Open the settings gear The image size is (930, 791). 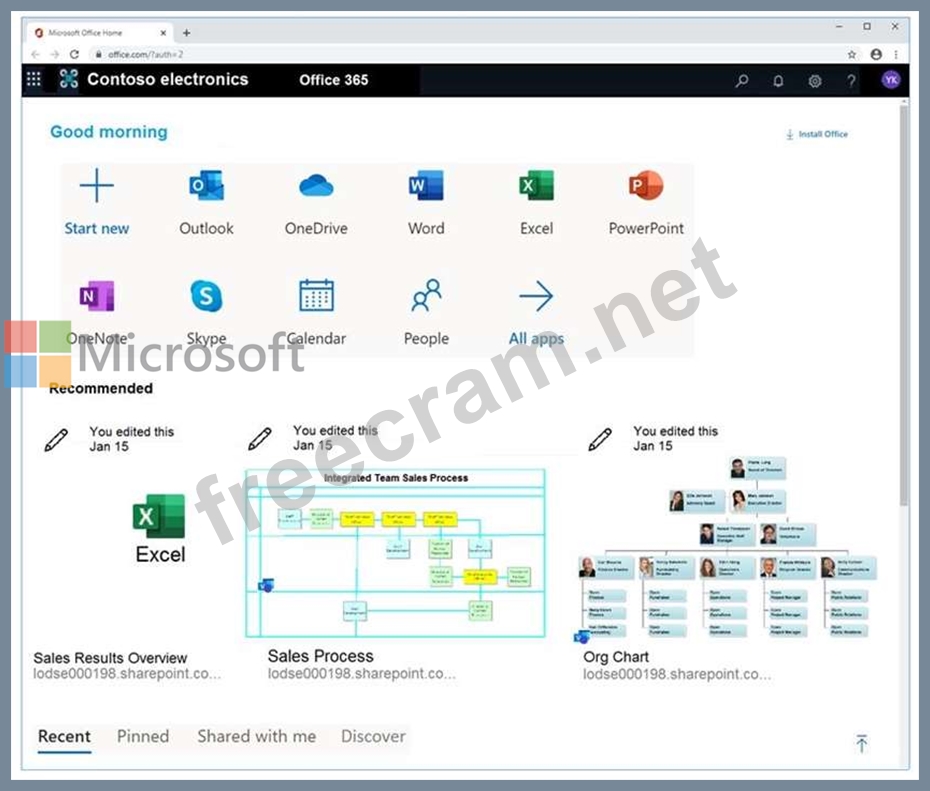tap(815, 81)
